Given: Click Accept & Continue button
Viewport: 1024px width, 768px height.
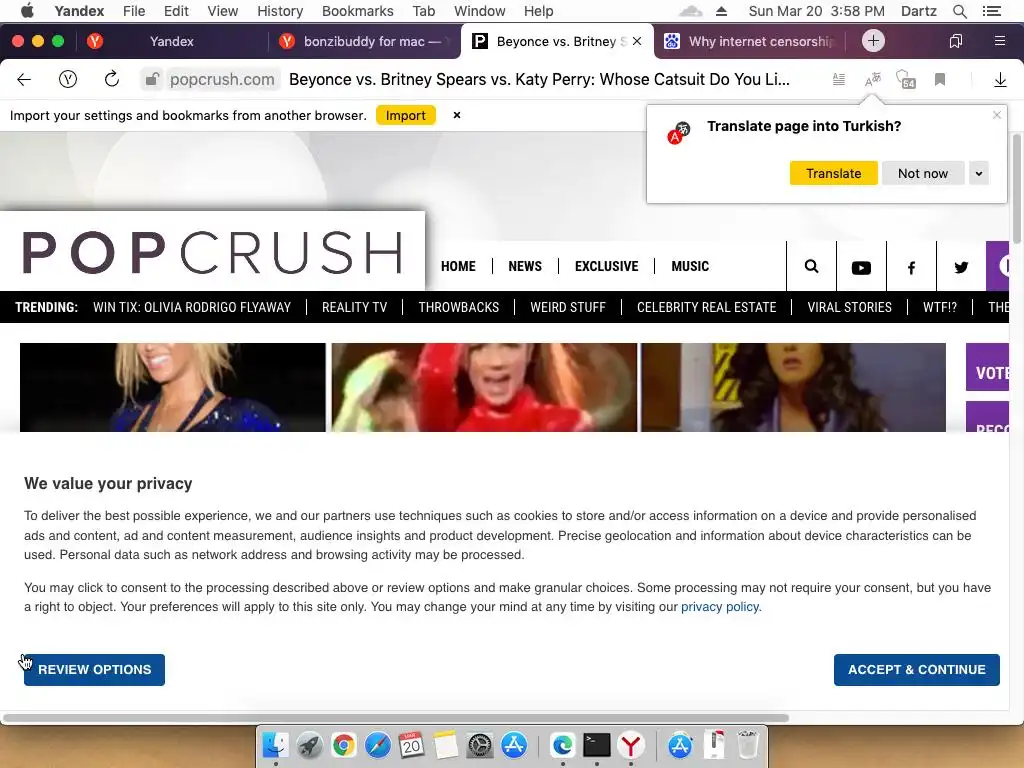Looking at the screenshot, I should tap(916, 670).
